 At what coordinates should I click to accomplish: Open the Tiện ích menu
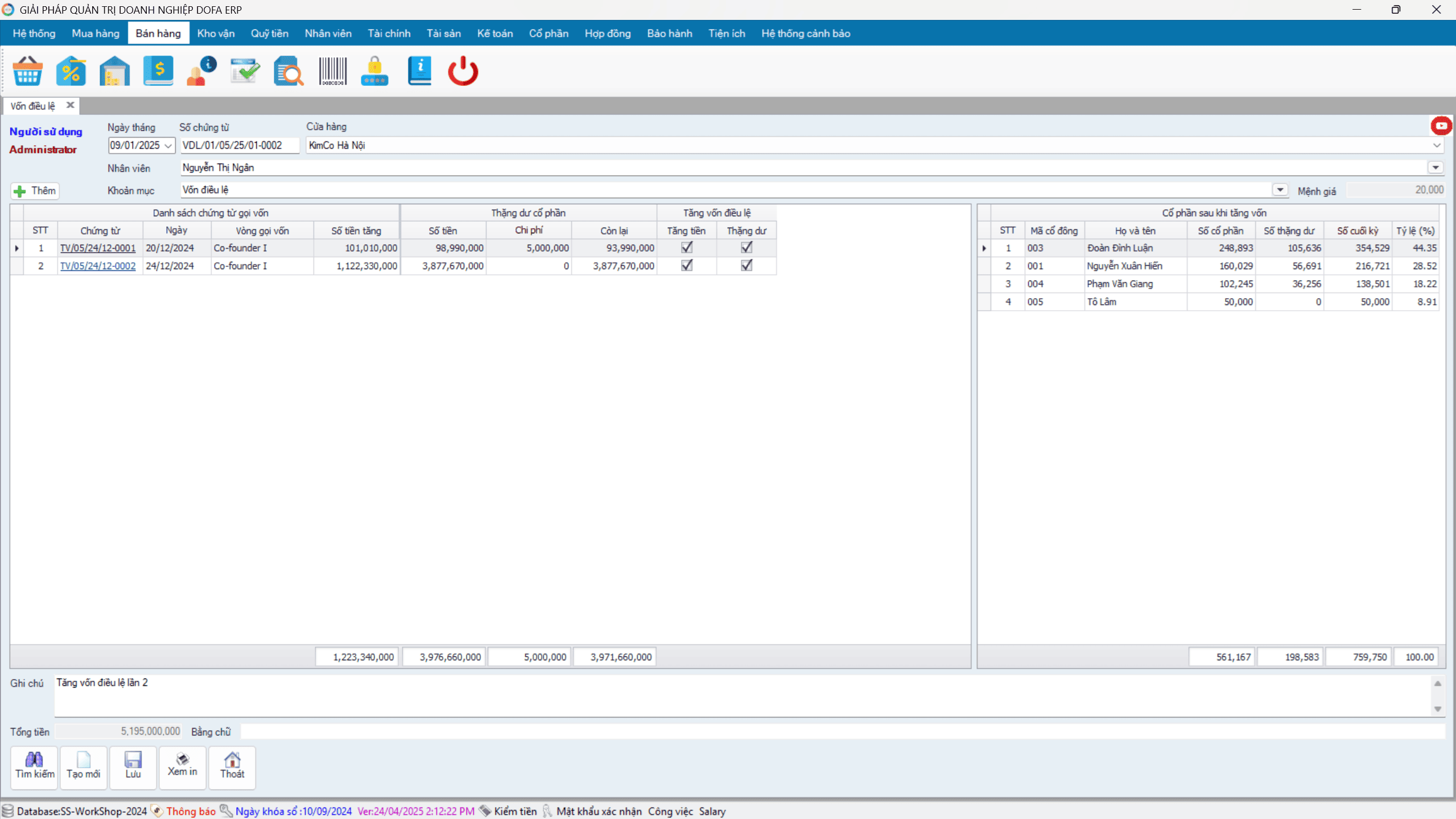pos(727,34)
